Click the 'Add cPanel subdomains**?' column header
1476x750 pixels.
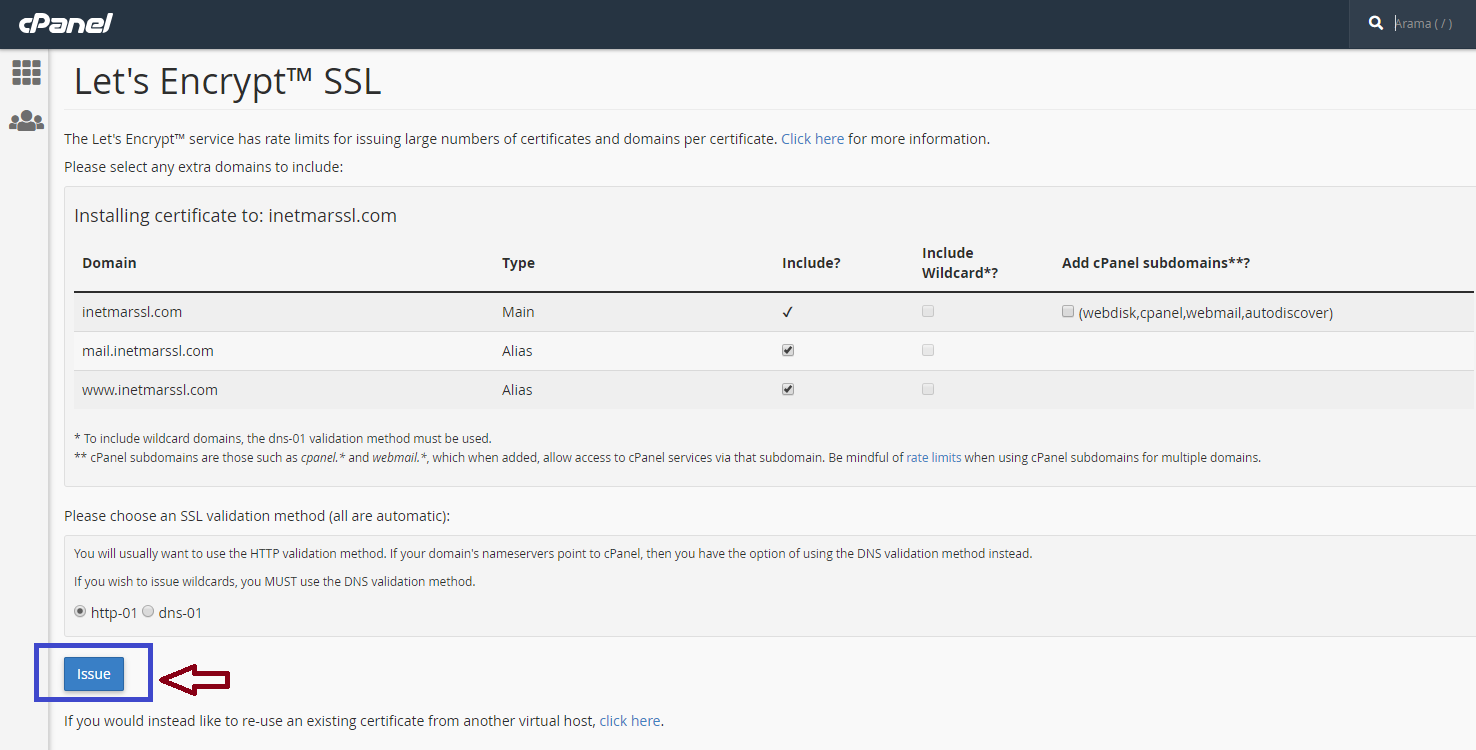click(x=1156, y=263)
